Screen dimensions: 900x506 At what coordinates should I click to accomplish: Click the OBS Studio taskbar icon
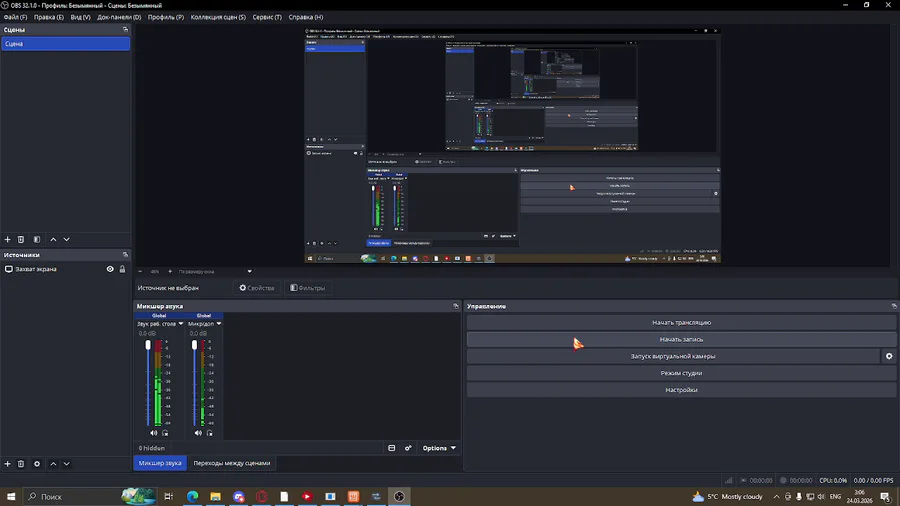[x=399, y=496]
